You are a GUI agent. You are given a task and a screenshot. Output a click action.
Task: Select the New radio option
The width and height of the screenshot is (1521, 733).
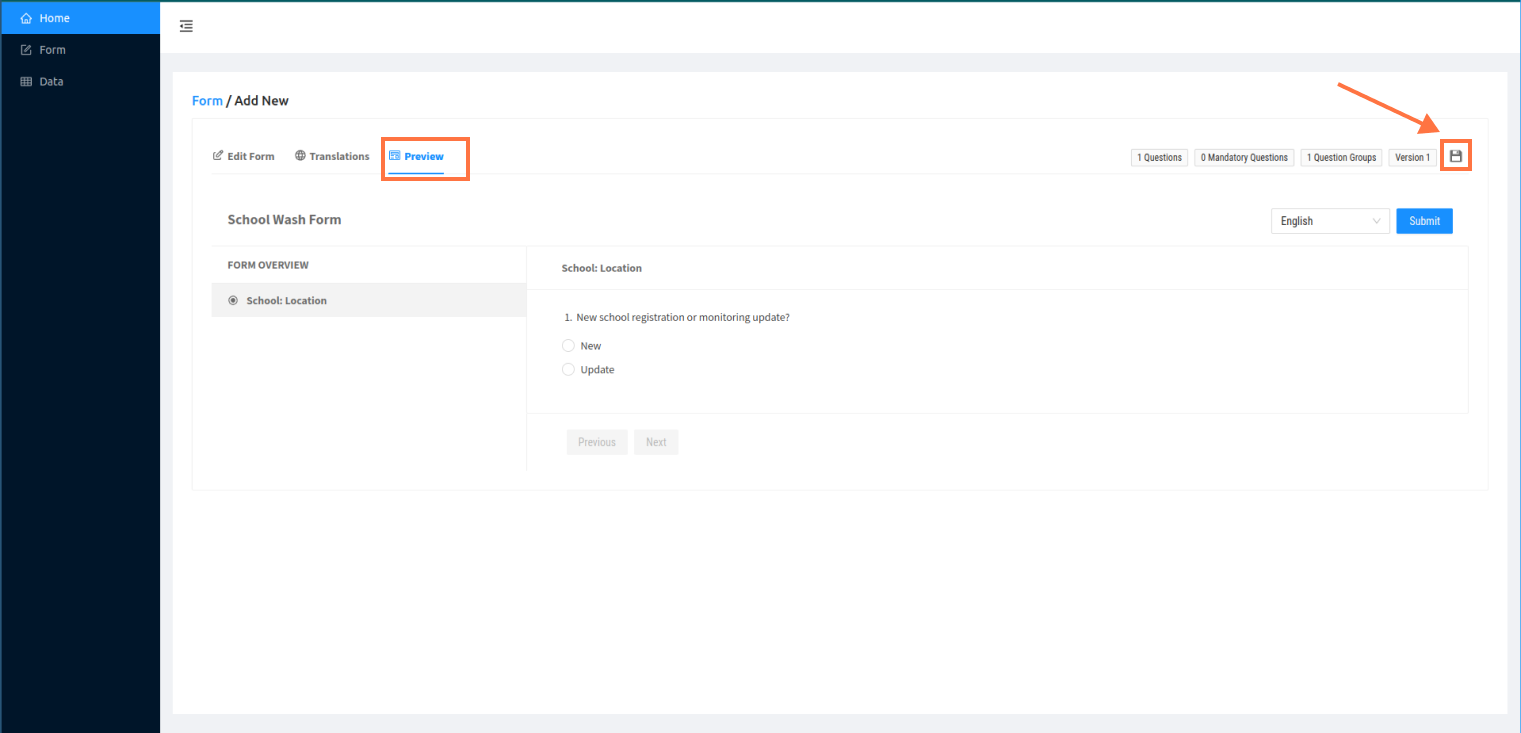click(x=568, y=346)
